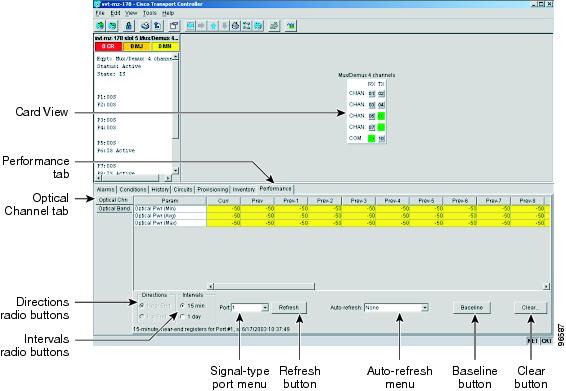
Task: Select the 1 day interval radio button
Action: [183, 317]
